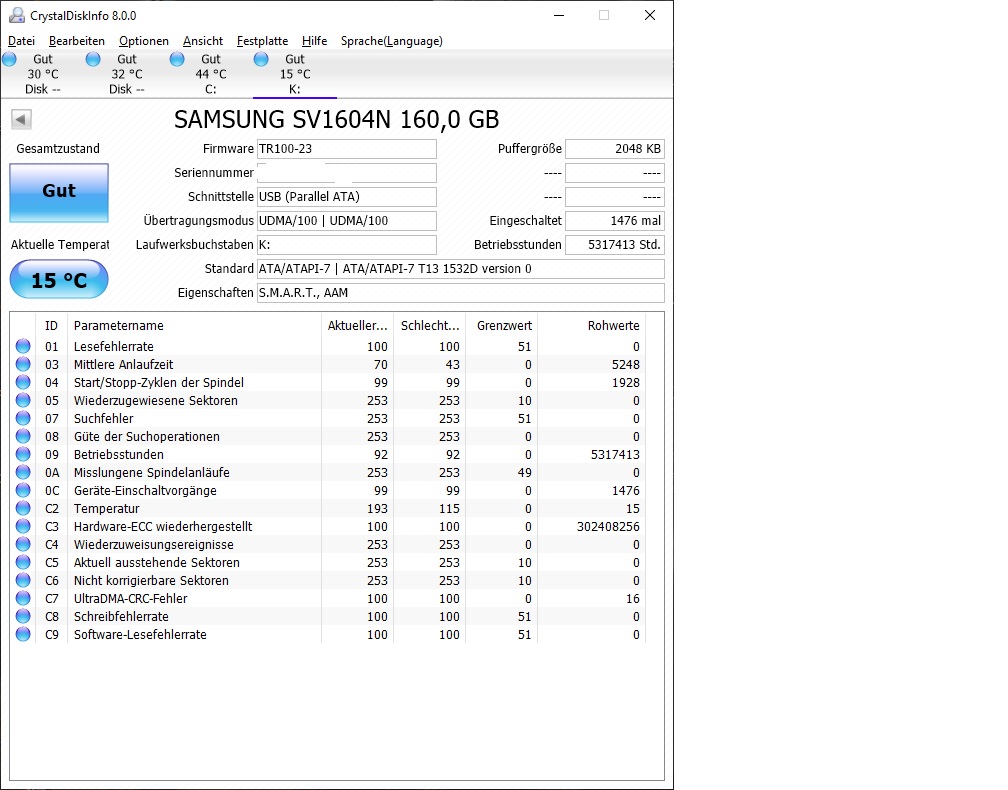Minimize the CrystalDiskInfo window
This screenshot has width=1008, height=790.
559,15
